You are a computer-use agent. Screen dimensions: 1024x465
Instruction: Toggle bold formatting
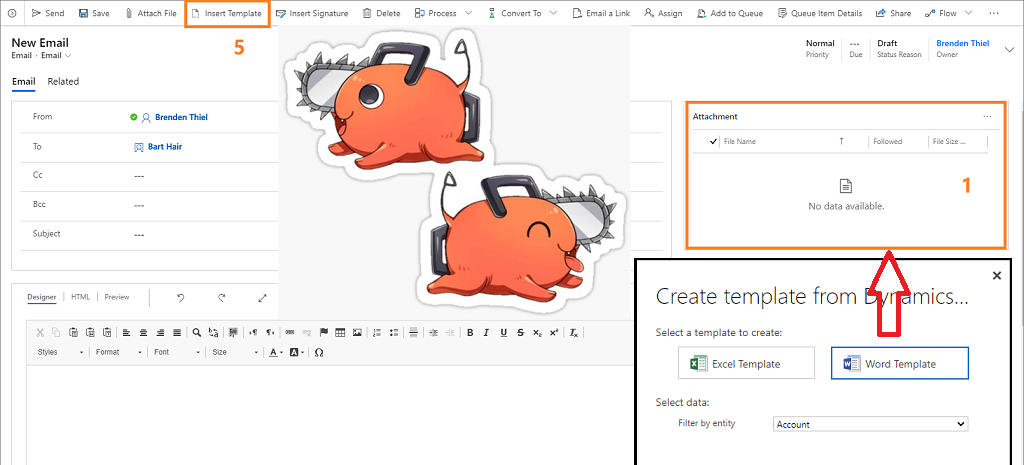470,332
